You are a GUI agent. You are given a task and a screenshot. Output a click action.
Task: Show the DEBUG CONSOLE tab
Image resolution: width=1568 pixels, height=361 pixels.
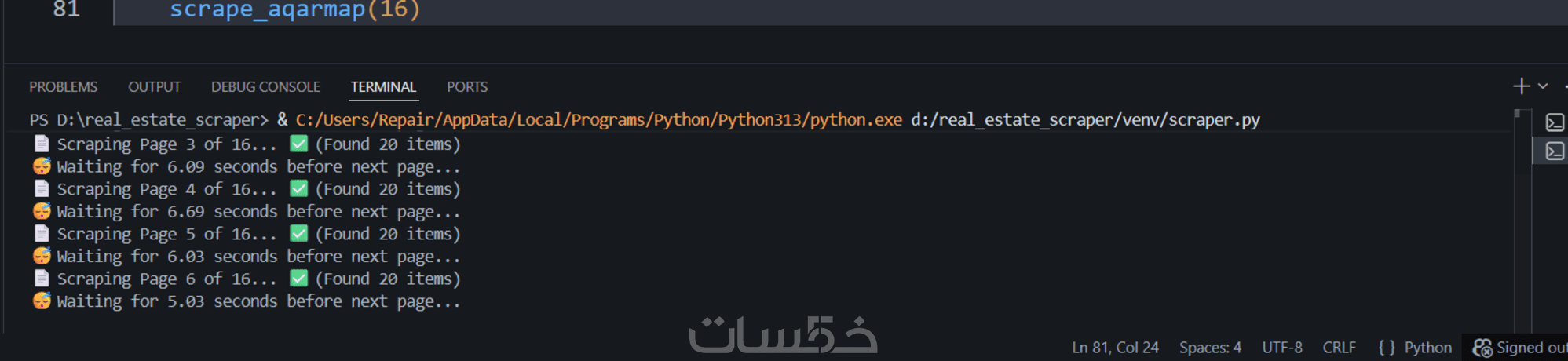pyautogui.click(x=265, y=87)
